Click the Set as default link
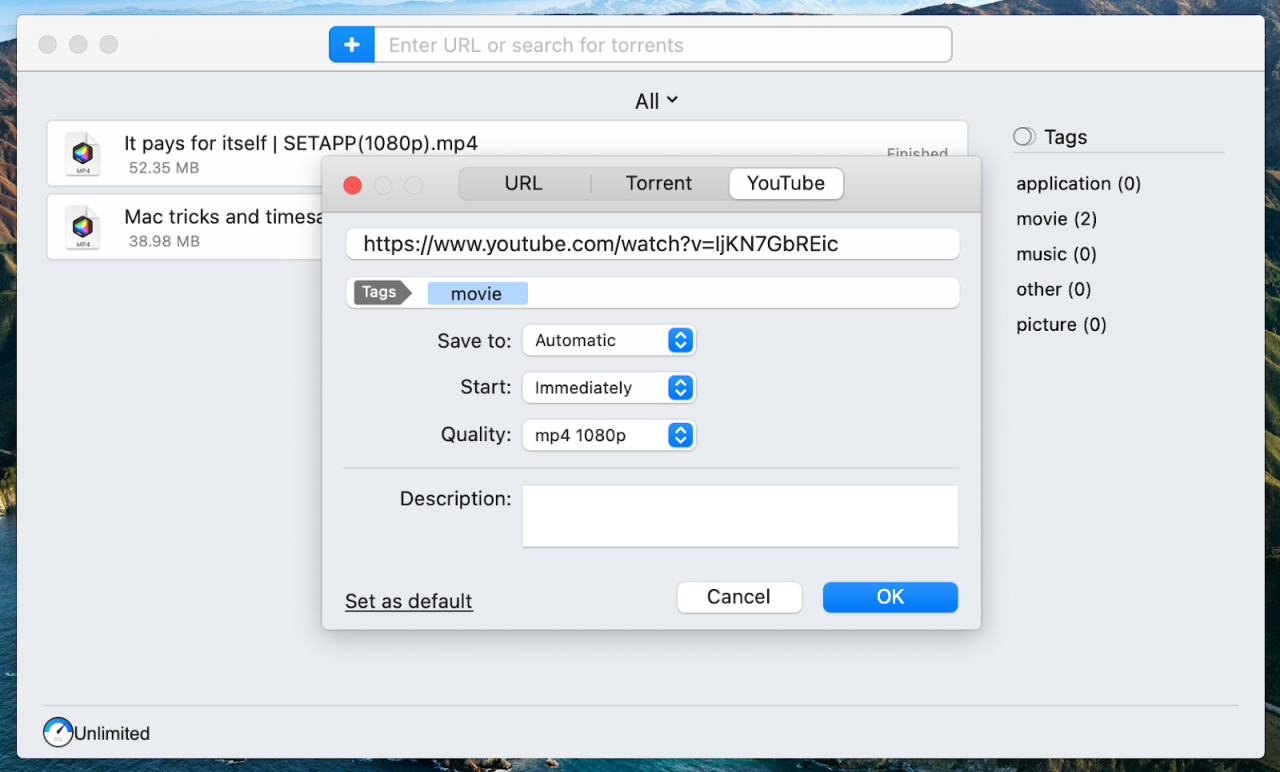Image resolution: width=1280 pixels, height=772 pixels. coord(409,601)
